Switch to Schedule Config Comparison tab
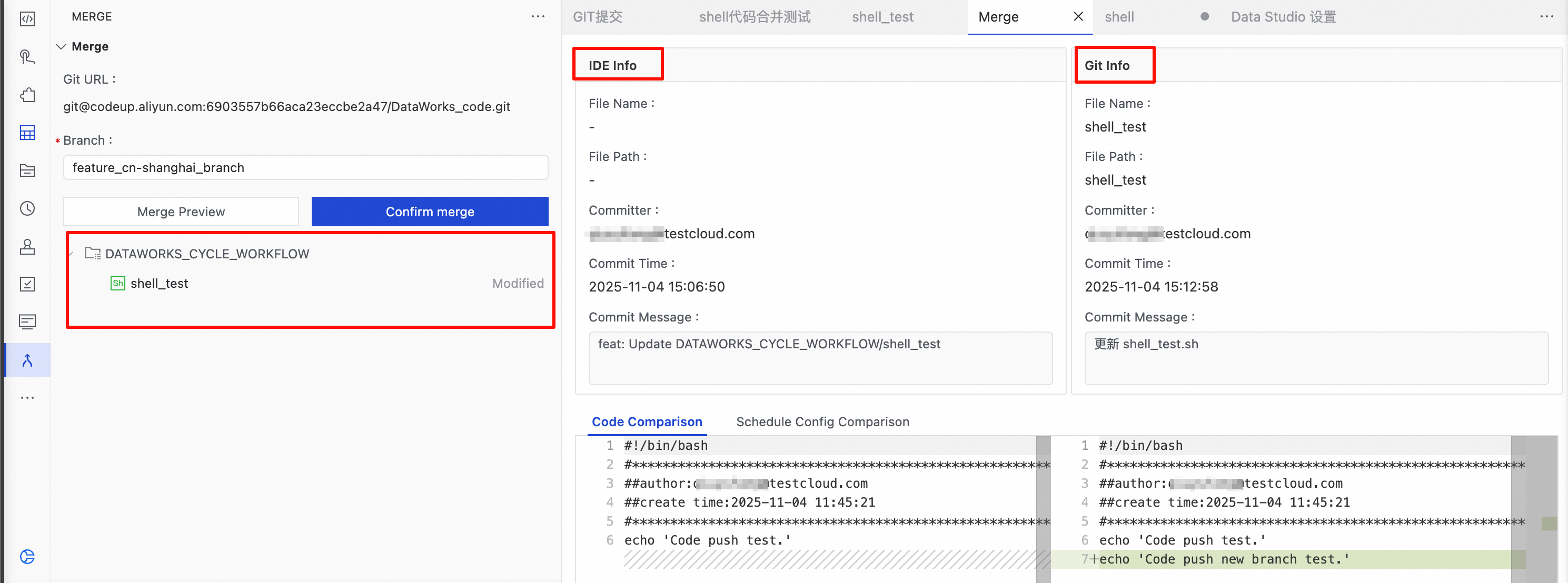Screen dimensions: 1568x583 pyautogui.click(x=822, y=422)
